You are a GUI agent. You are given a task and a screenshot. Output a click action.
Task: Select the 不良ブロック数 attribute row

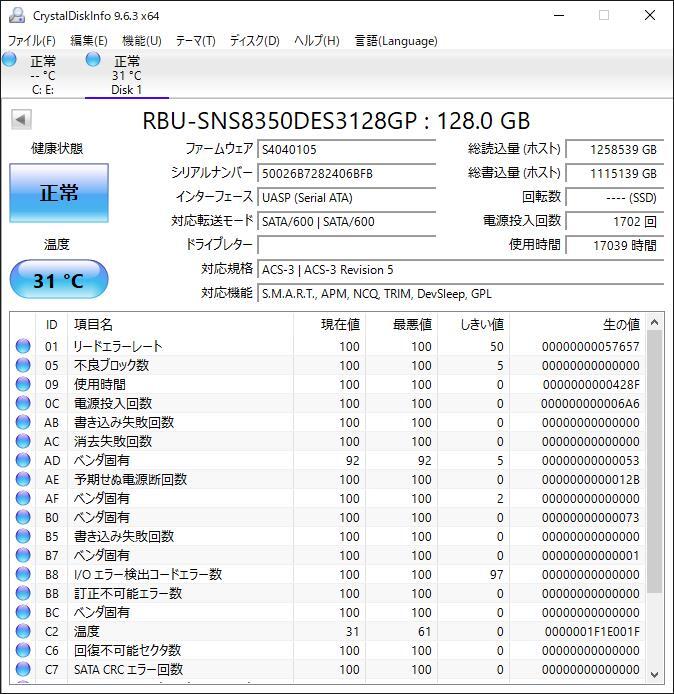(327, 365)
